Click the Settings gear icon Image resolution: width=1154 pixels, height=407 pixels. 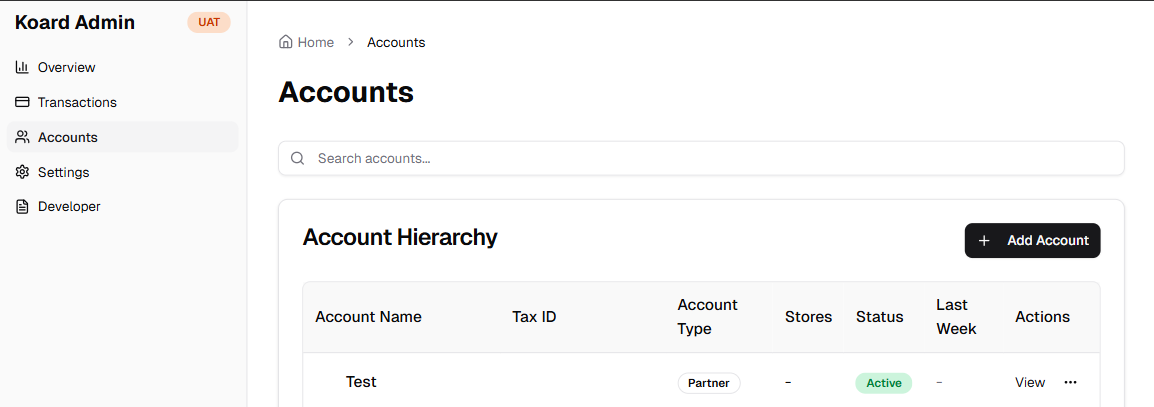point(22,172)
